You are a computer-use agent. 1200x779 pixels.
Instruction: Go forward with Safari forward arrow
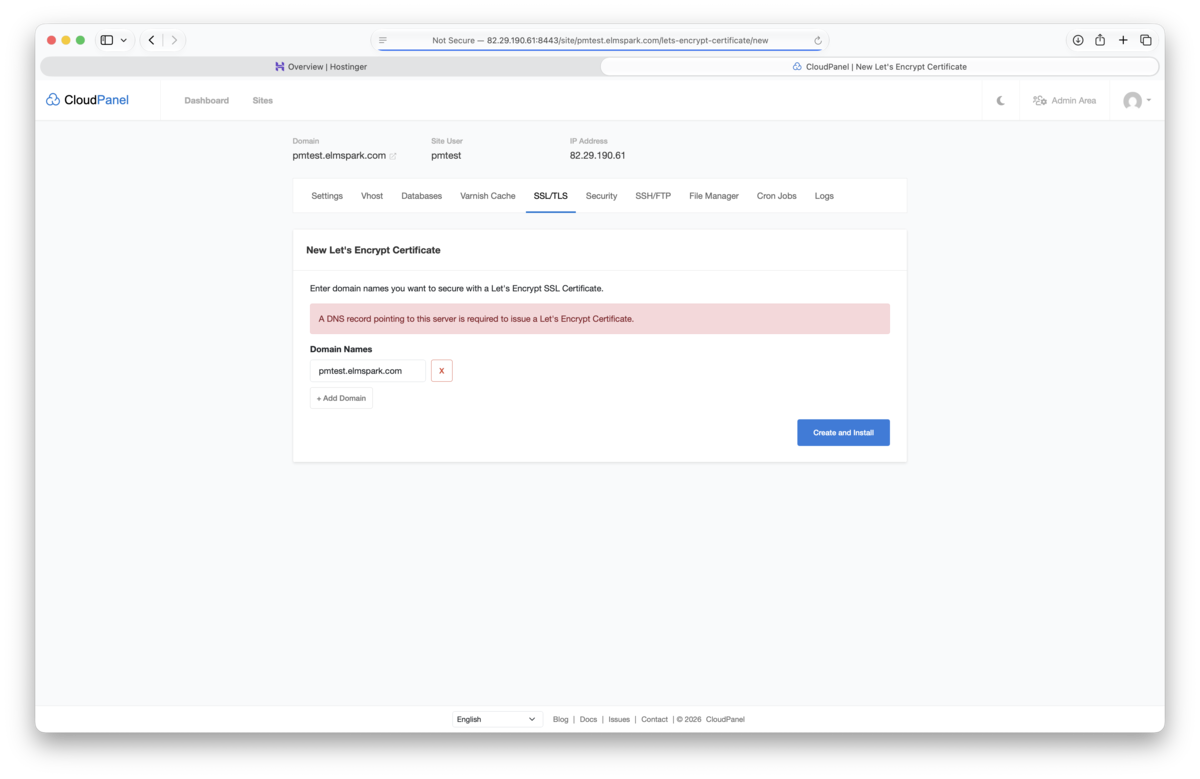(x=174, y=40)
